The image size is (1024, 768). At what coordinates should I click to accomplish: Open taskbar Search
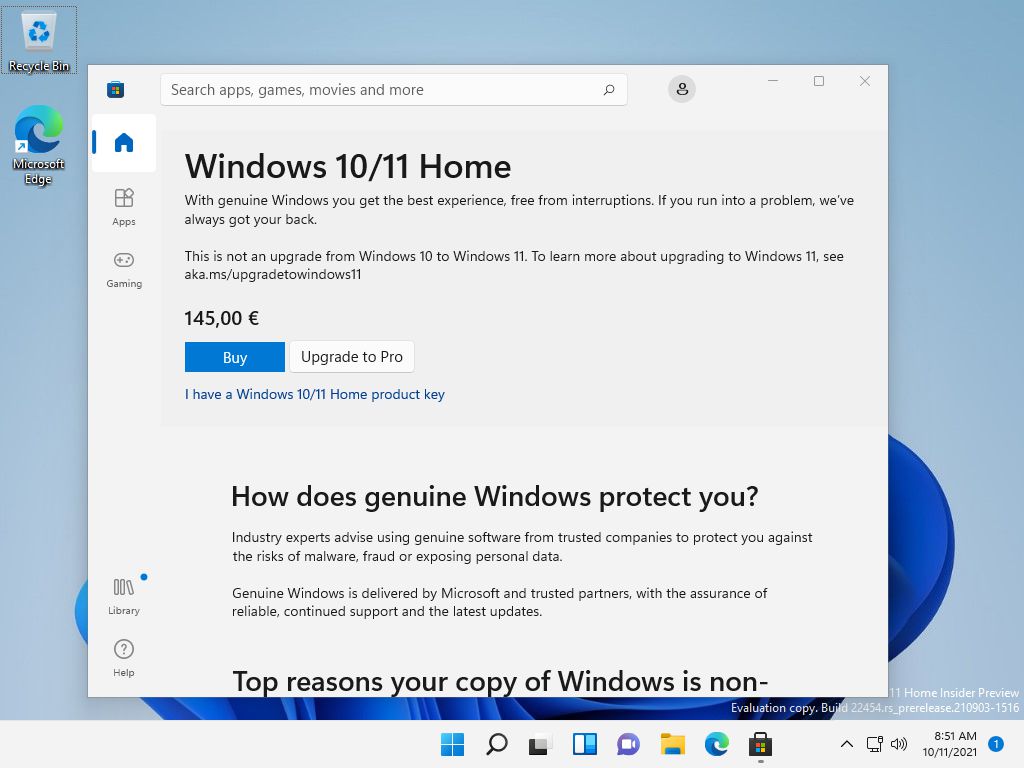(x=496, y=744)
